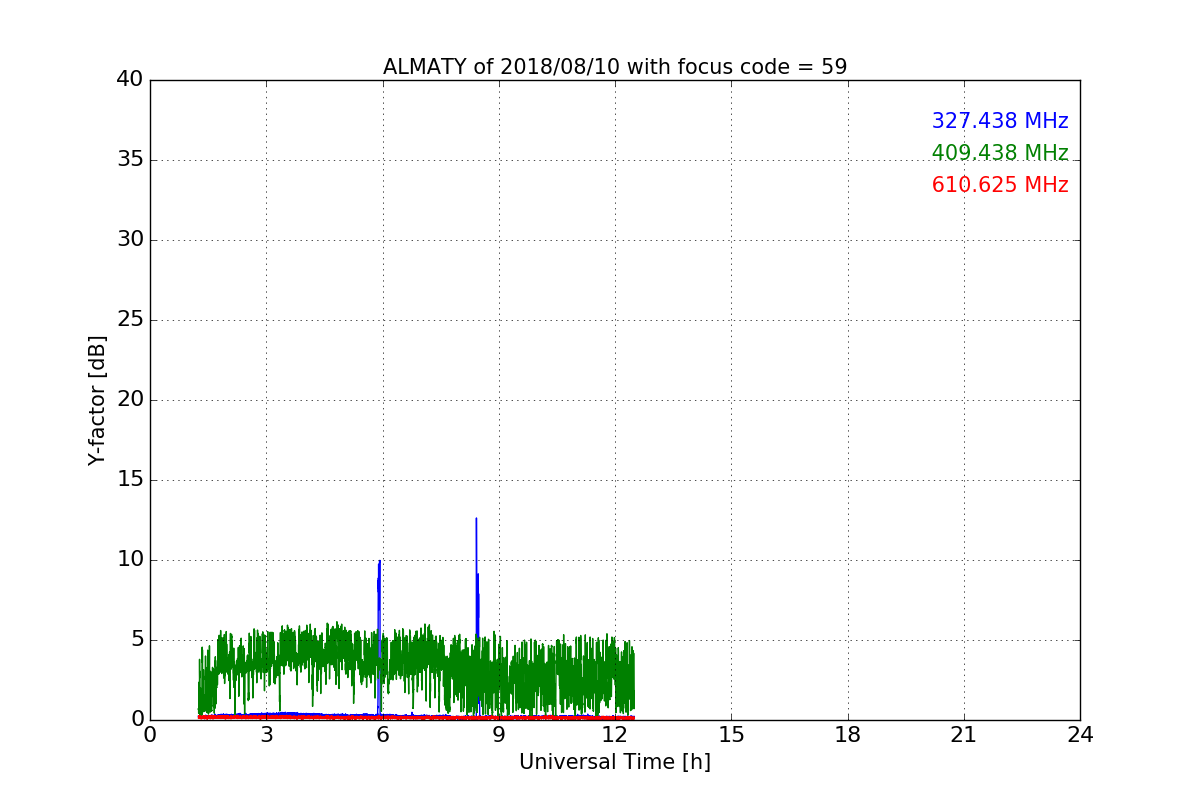The image size is (1200, 800).
Task: Click the x-axis tick label 18
Action: coord(848,735)
